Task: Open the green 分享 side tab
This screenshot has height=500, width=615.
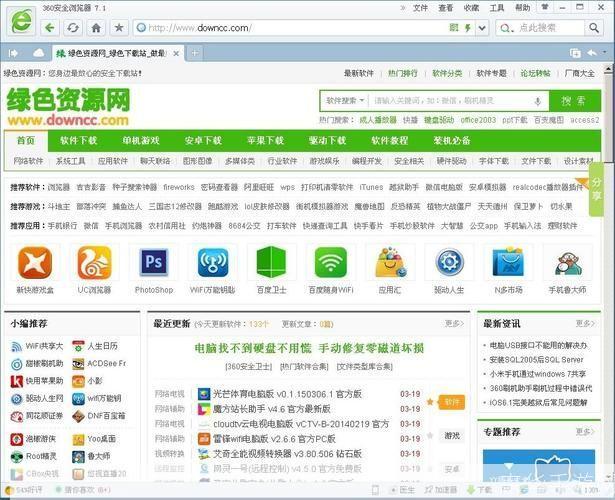Action: click(596, 189)
